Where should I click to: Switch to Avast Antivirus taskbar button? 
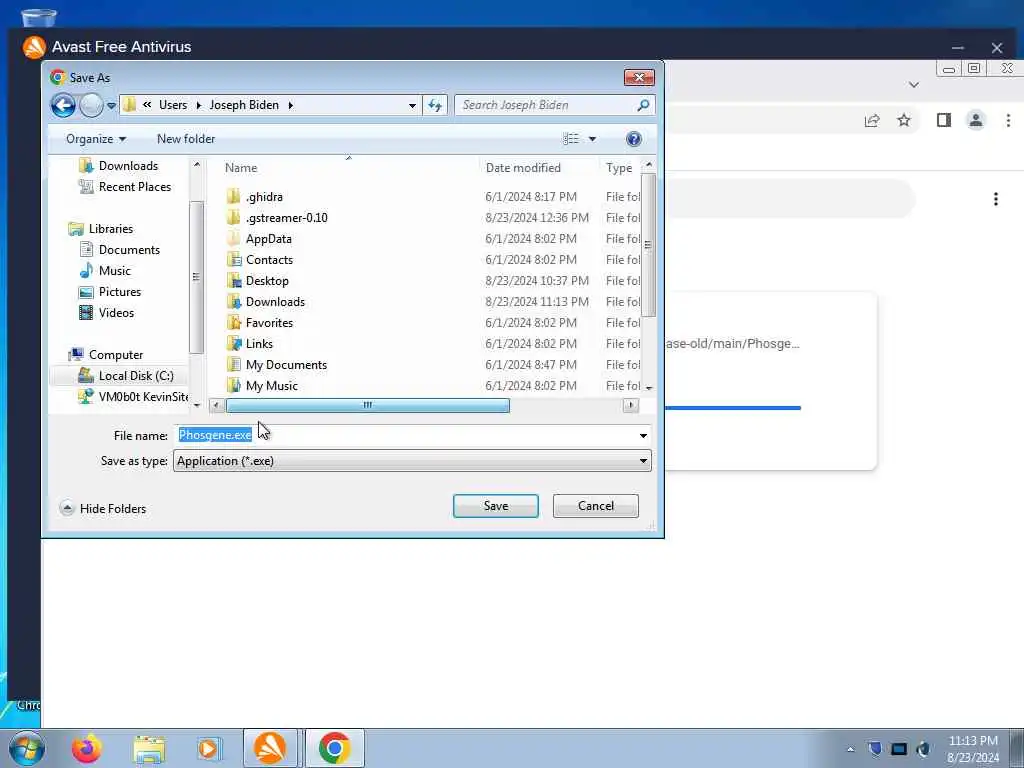coord(270,748)
